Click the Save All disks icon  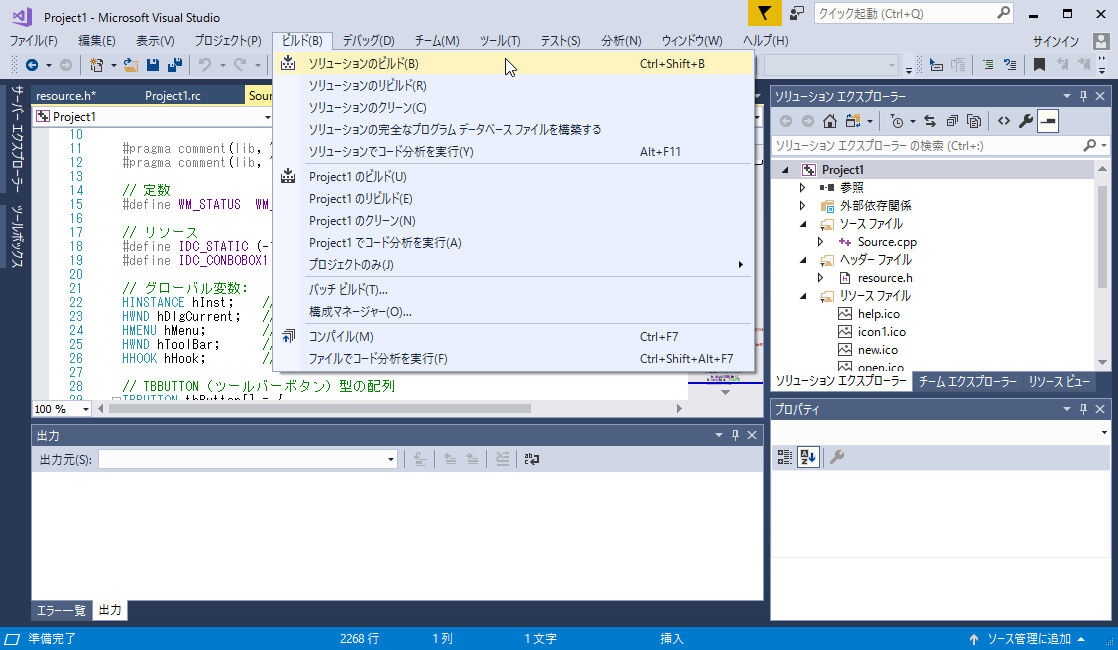click(175, 65)
